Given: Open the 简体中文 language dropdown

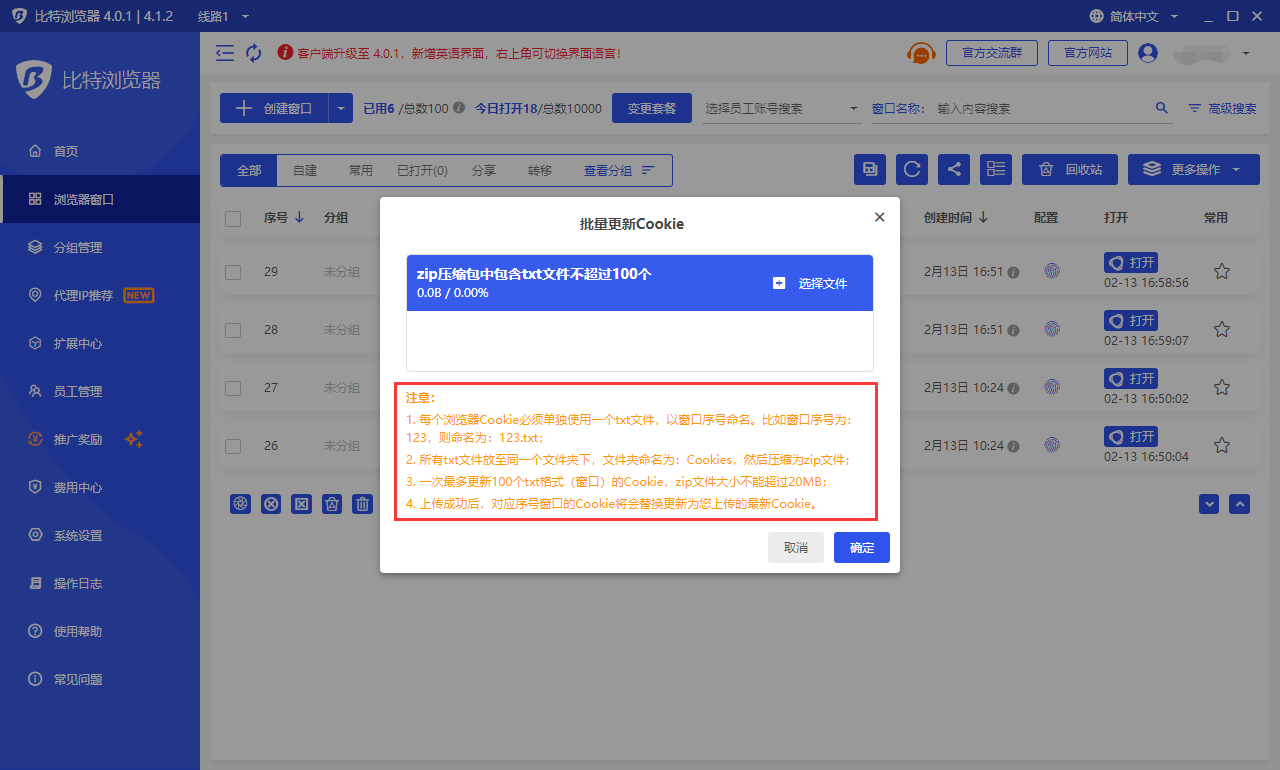Looking at the screenshot, I should pyautogui.click(x=1134, y=16).
